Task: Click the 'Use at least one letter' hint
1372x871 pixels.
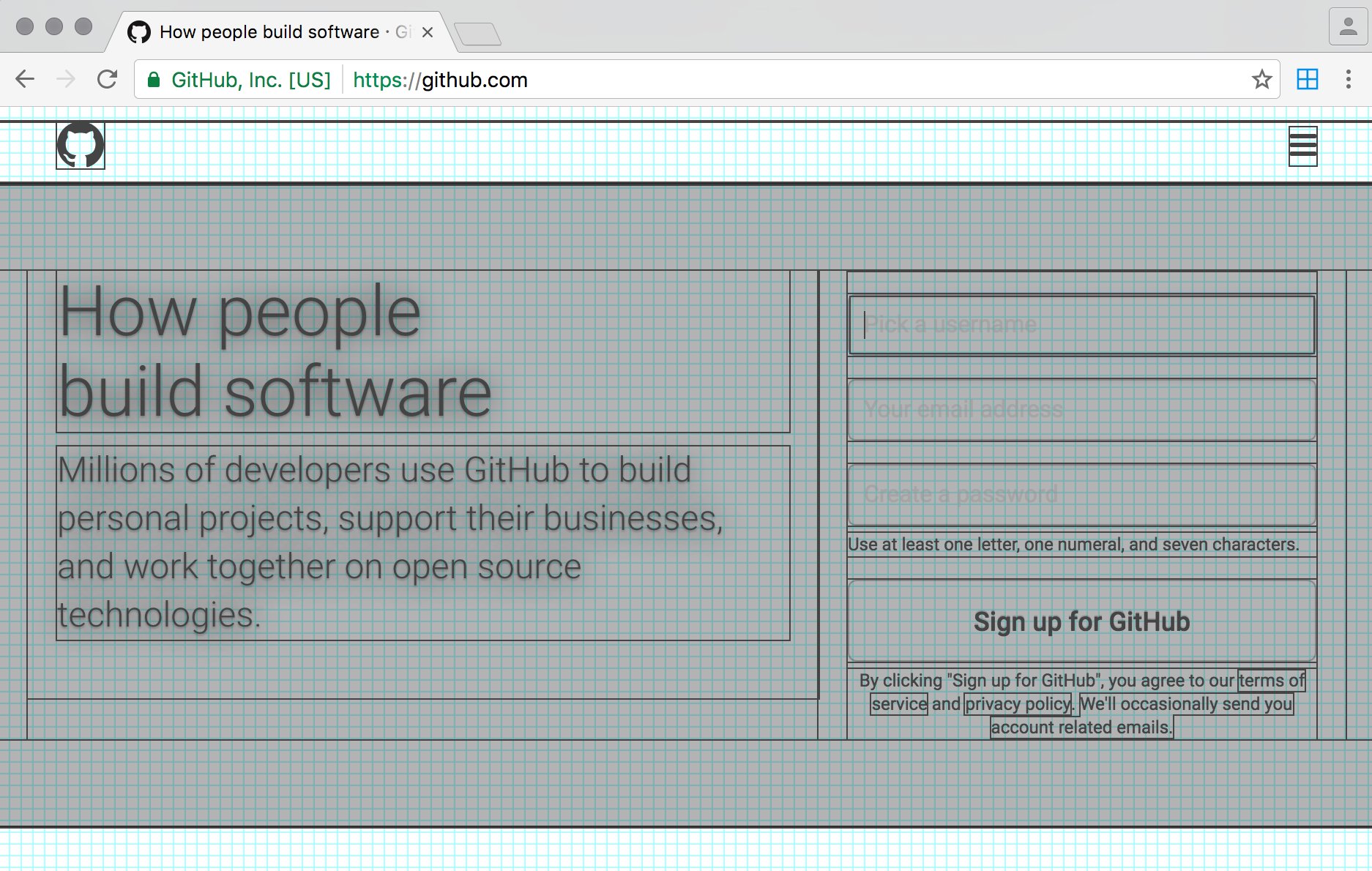Action: coord(1073,545)
